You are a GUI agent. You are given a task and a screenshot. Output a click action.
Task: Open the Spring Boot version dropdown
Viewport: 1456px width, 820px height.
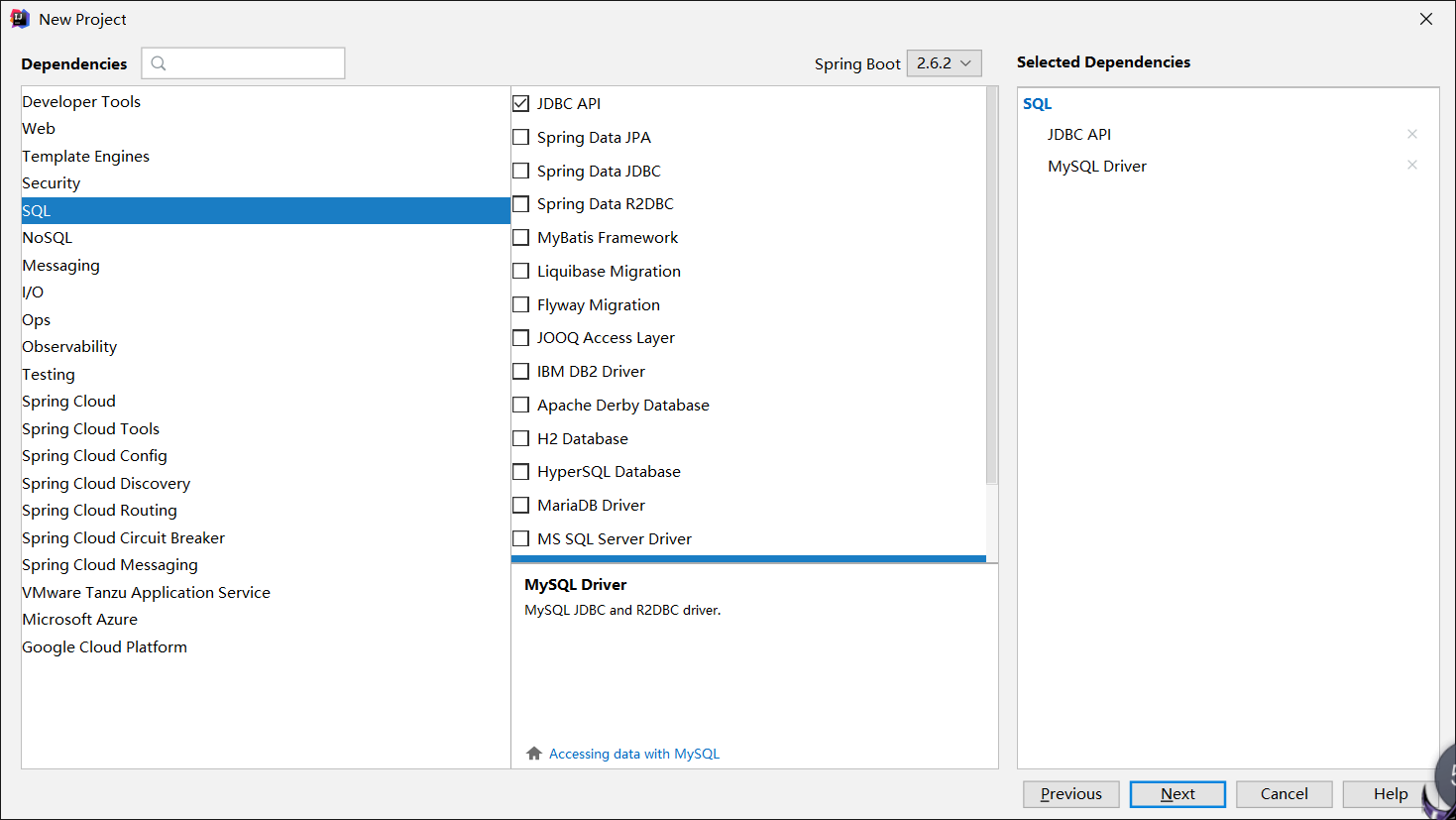click(x=944, y=63)
